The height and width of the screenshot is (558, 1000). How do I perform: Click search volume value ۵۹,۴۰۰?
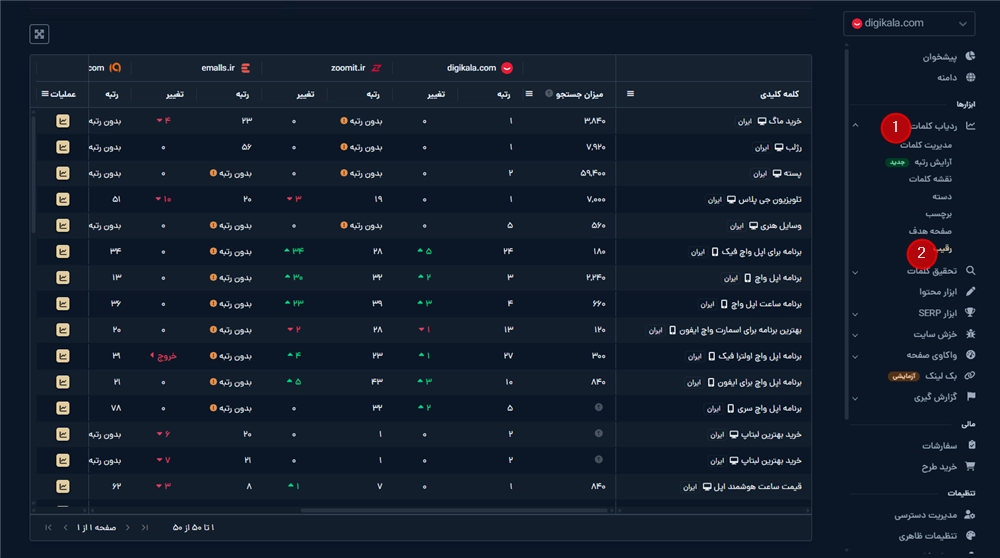click(593, 173)
